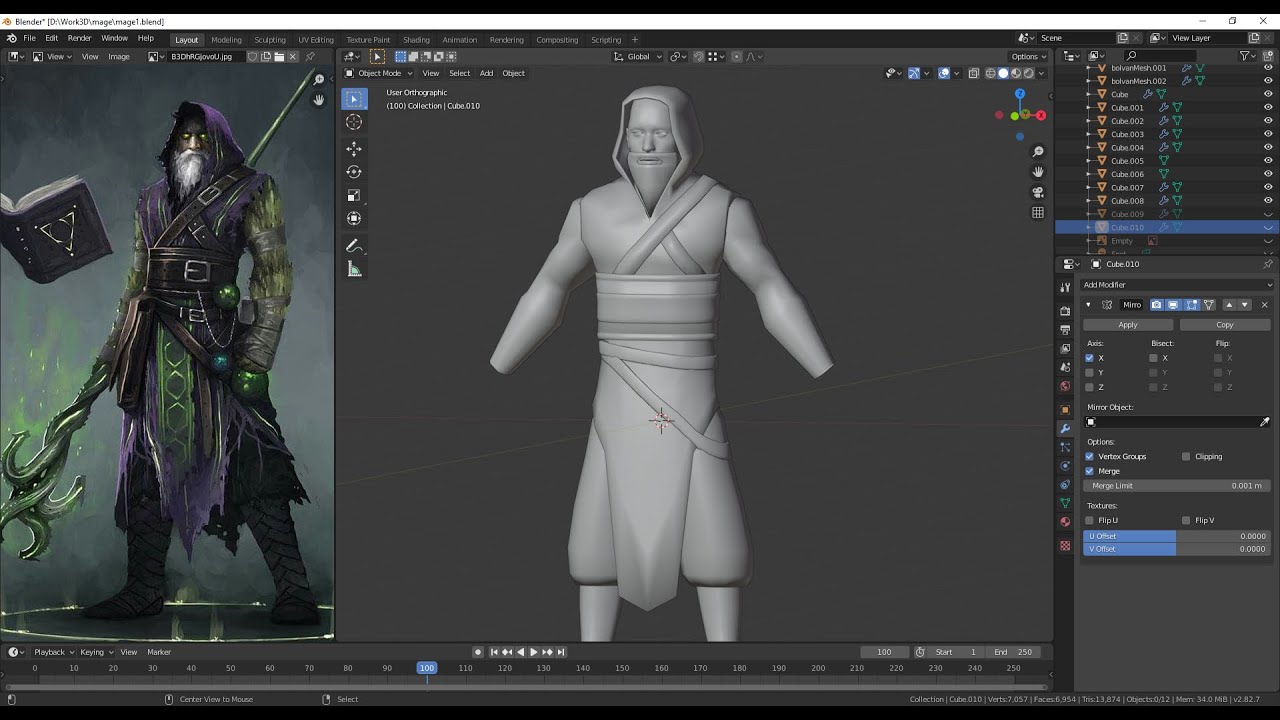Image resolution: width=1280 pixels, height=720 pixels.
Task: Select the Rotate tool
Action: coord(354,172)
